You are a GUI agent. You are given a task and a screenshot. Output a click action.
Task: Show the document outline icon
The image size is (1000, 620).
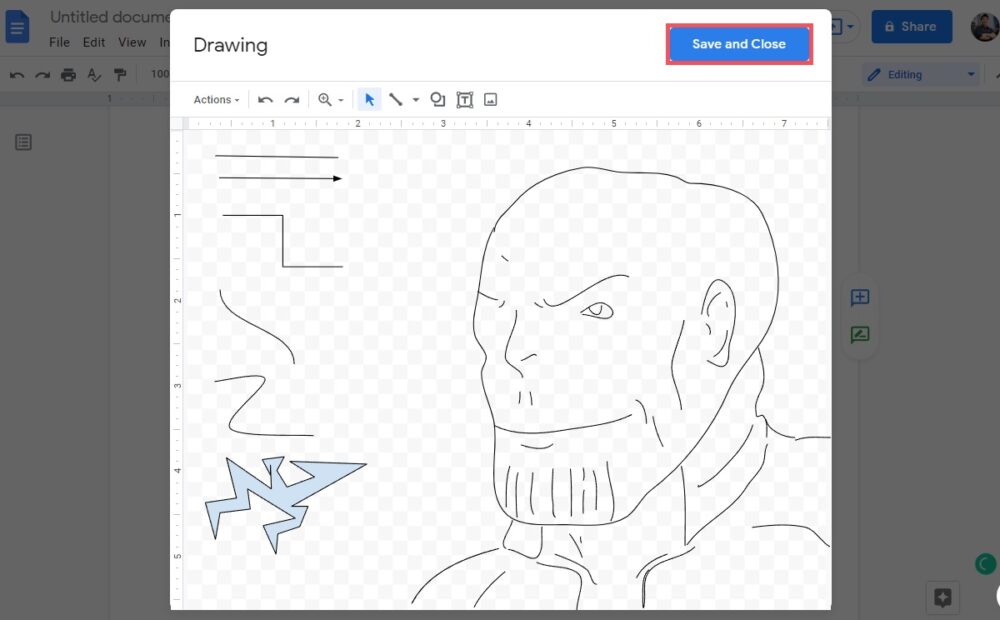pos(23,143)
